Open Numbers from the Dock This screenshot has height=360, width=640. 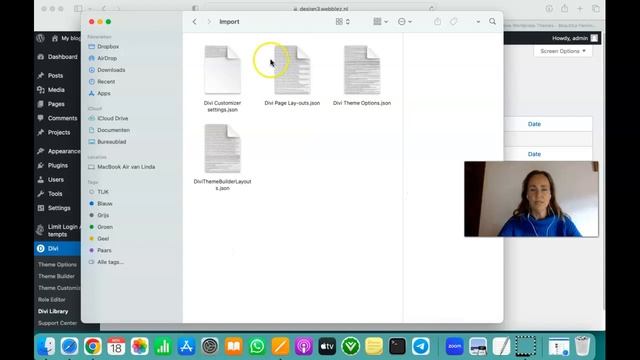(163, 347)
